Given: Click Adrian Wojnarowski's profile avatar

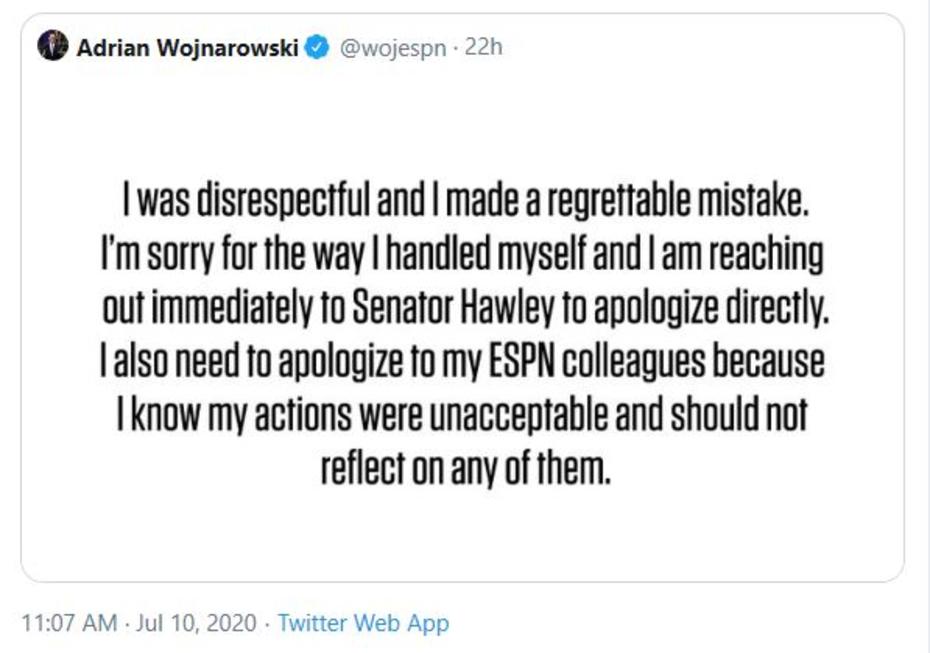Looking at the screenshot, I should coord(52,47).
